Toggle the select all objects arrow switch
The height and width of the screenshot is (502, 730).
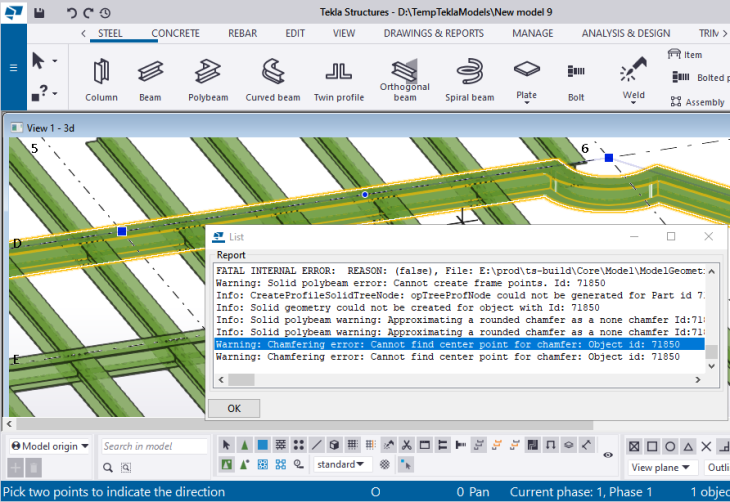click(x=226, y=445)
